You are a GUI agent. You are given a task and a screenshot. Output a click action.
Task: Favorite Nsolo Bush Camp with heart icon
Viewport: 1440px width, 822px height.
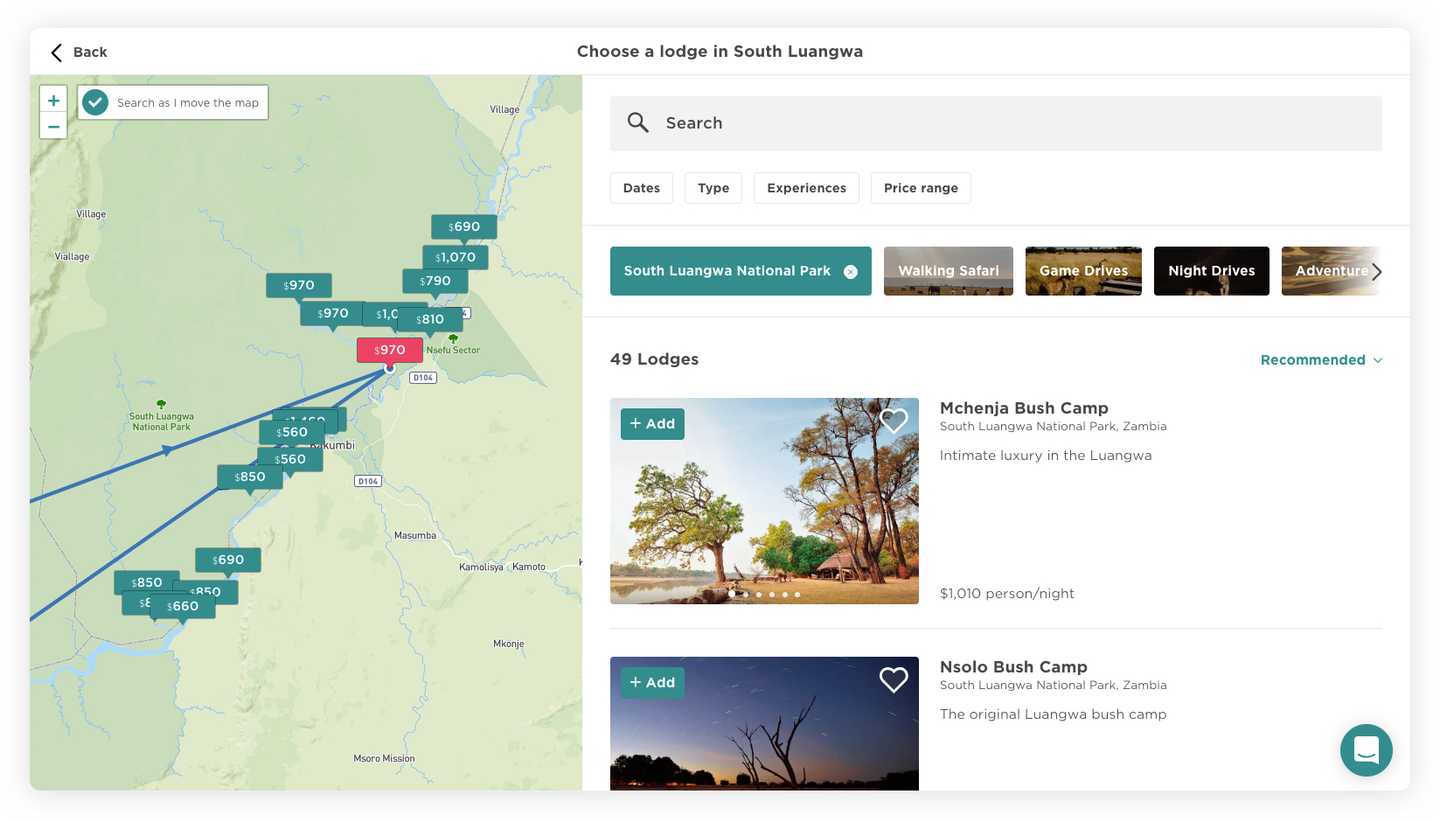point(893,680)
